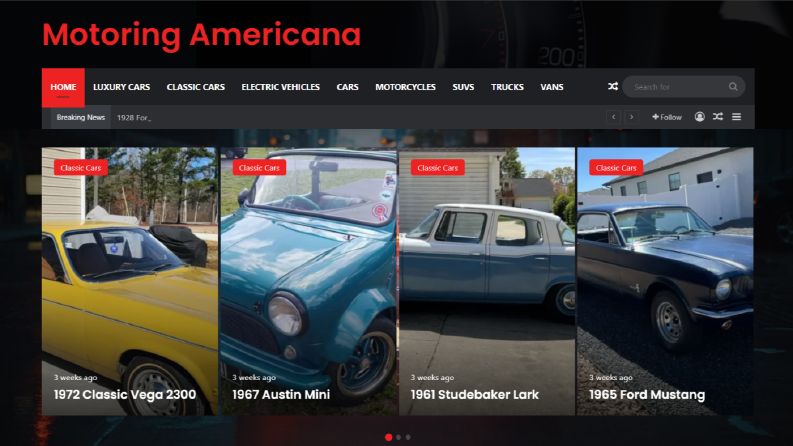Show previous breaking news item
The image size is (793, 446).
613,117
